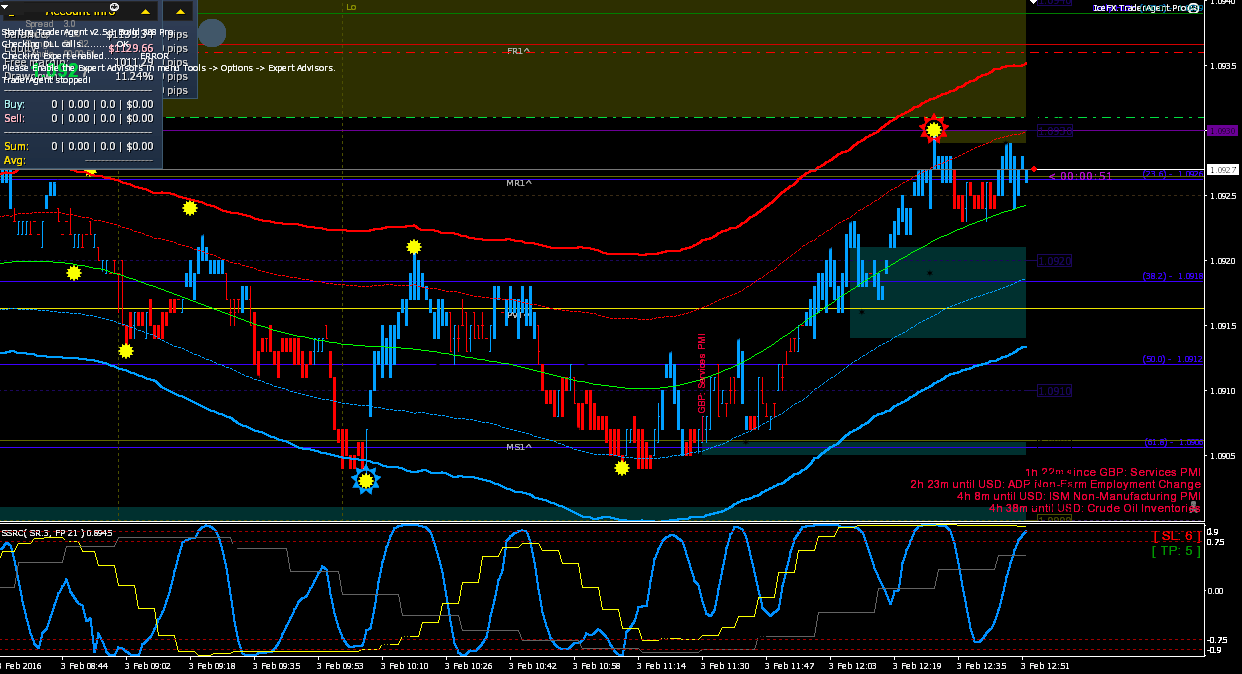
Task: Select the Buy row in account panel
Action: tap(79, 104)
